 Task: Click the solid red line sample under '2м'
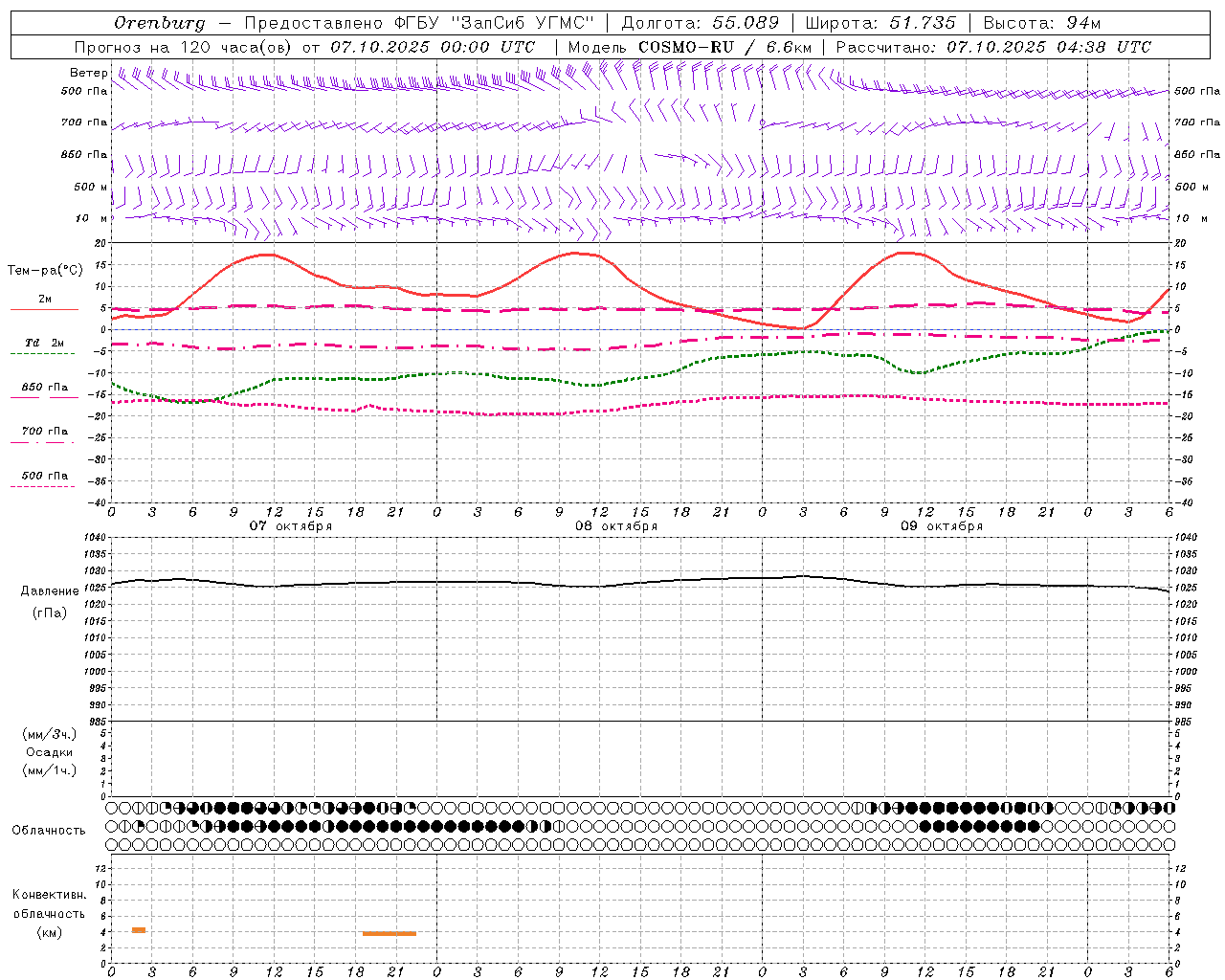pos(44,310)
